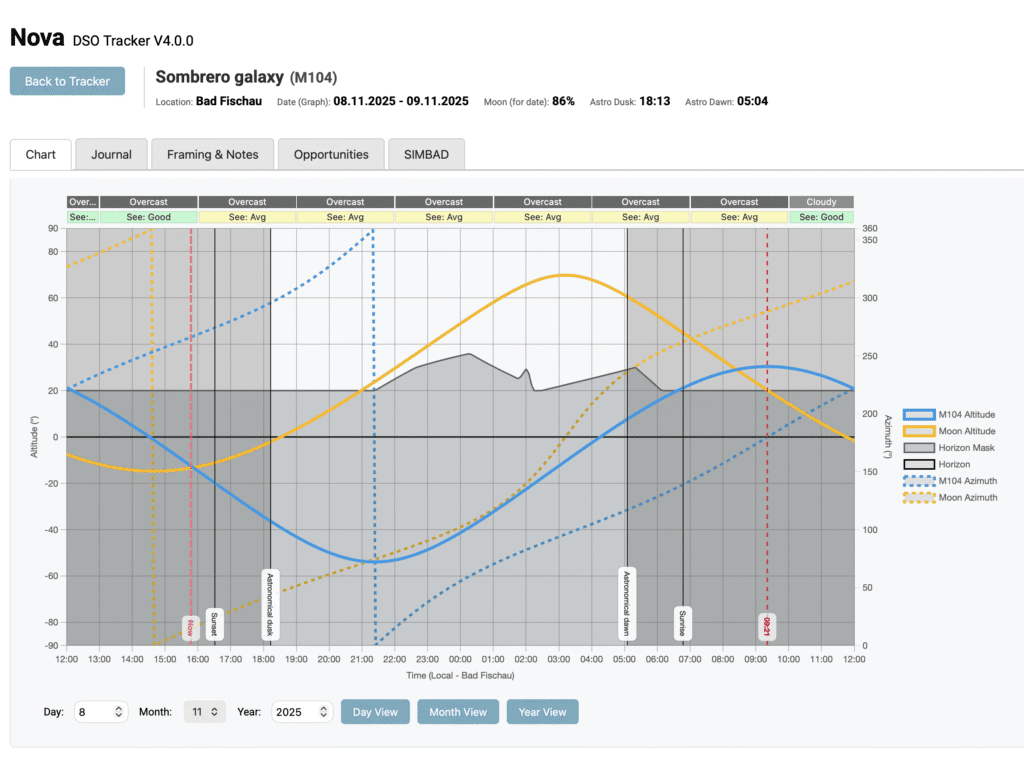This screenshot has height=766, width=1024.
Task: Open the Opportunities tab
Action: click(329, 154)
